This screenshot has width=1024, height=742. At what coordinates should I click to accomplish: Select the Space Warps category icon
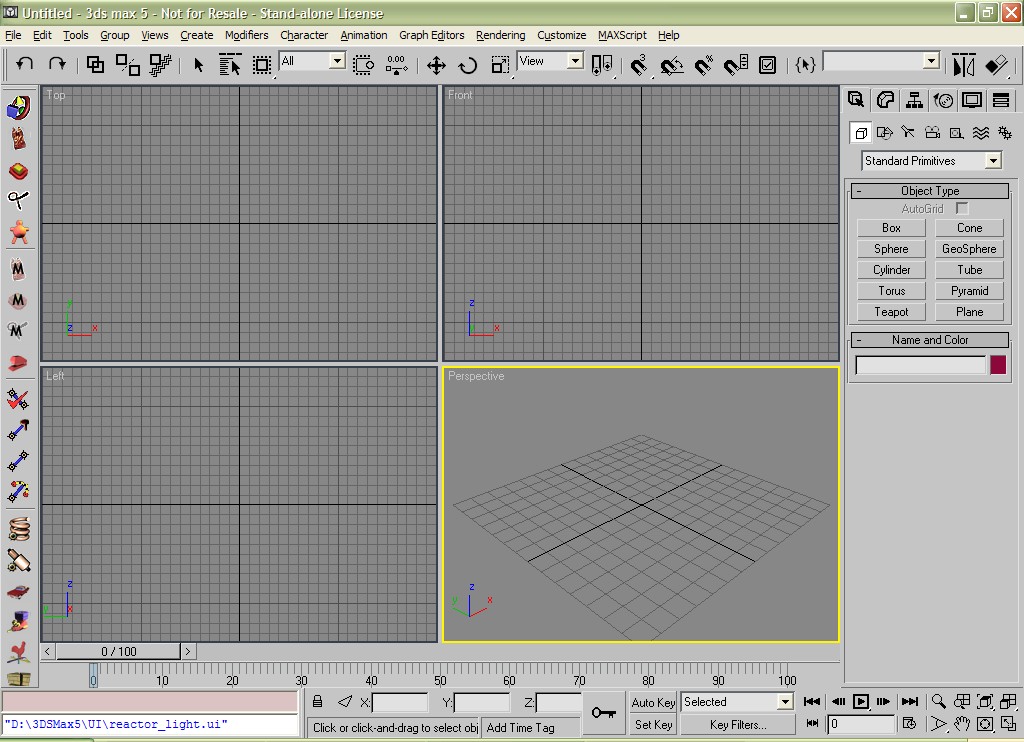click(980, 133)
